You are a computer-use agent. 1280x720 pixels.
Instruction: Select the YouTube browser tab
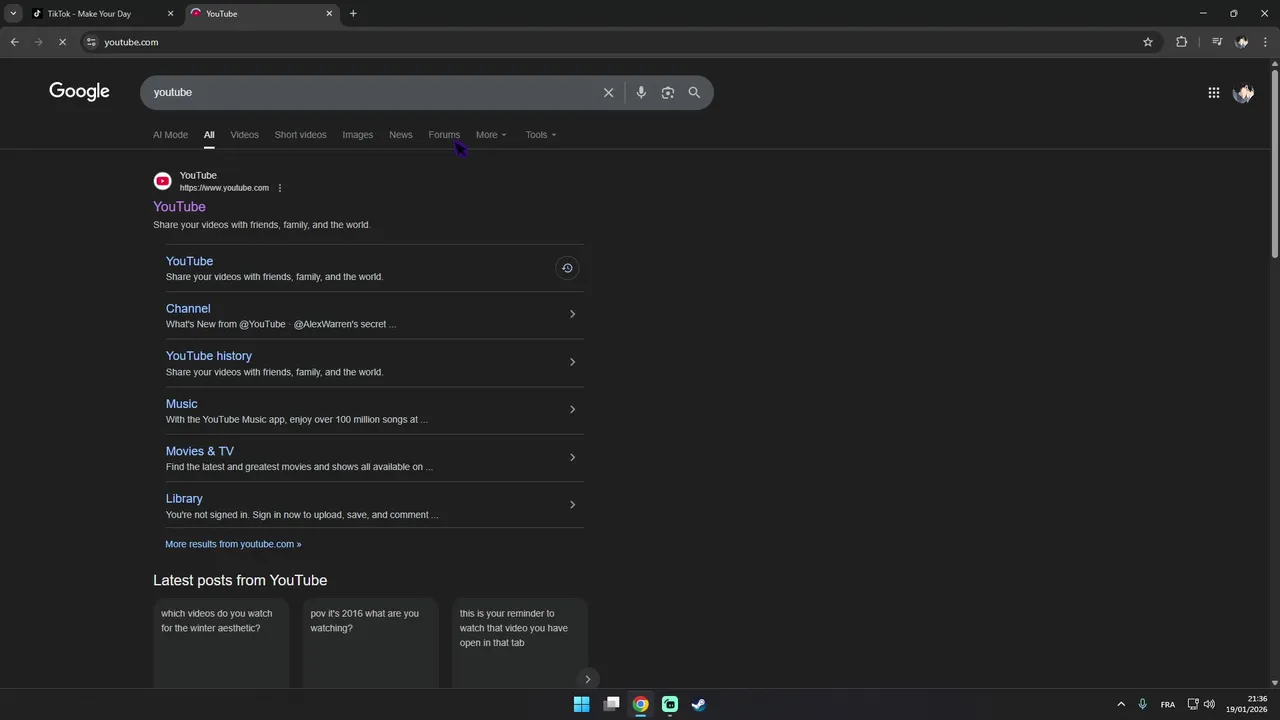(263, 14)
